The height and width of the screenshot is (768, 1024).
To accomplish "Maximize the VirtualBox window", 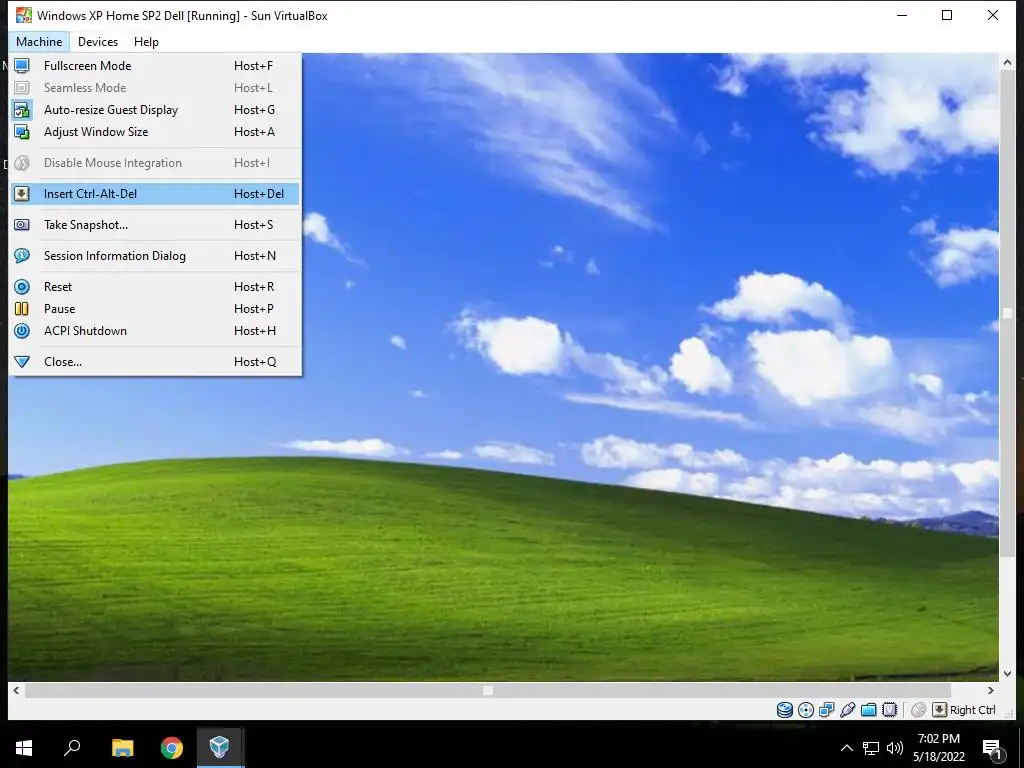I will pyautogui.click(x=947, y=15).
